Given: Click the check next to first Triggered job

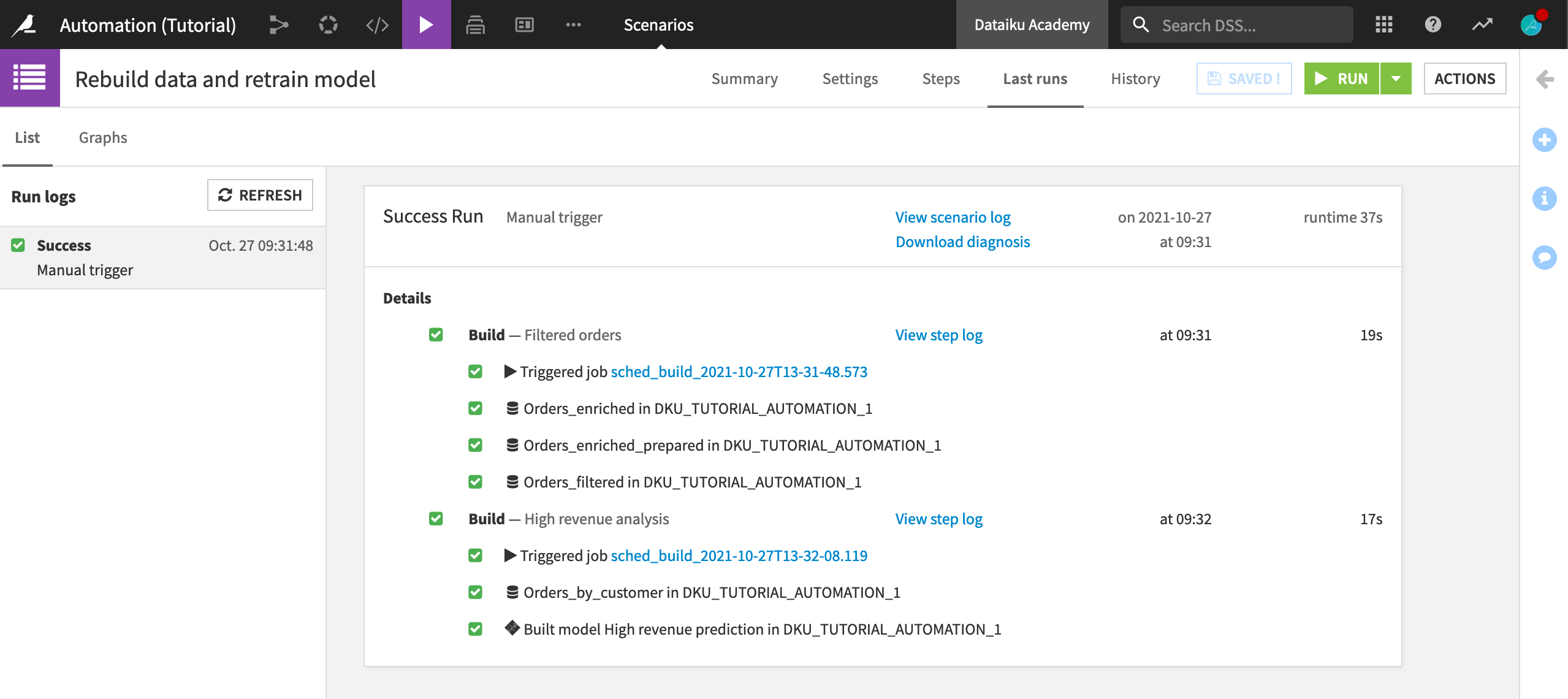Looking at the screenshot, I should 475,372.
